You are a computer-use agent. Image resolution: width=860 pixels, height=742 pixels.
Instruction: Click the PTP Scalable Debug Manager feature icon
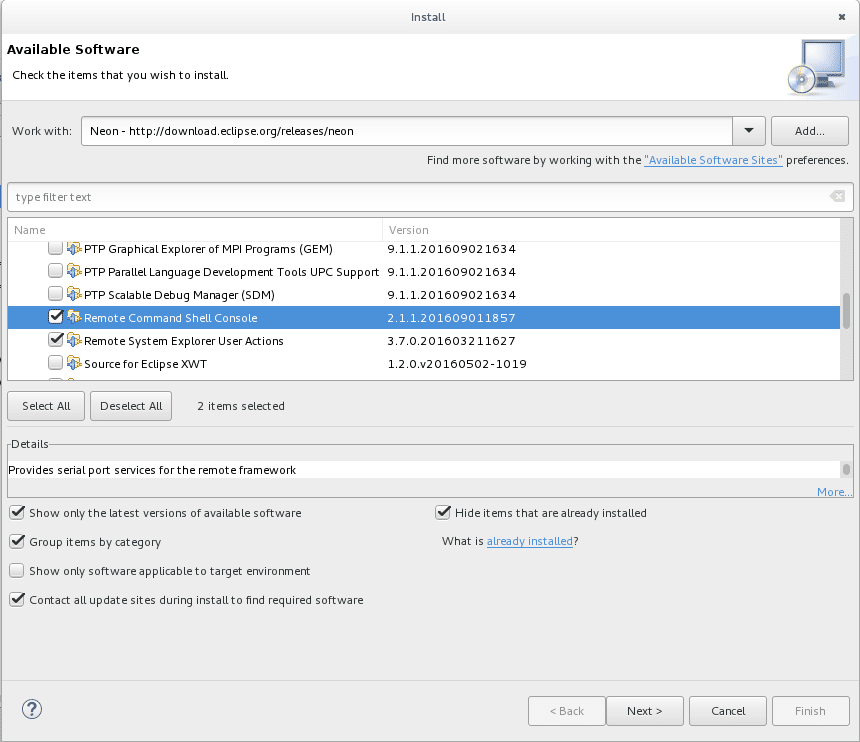(x=74, y=294)
